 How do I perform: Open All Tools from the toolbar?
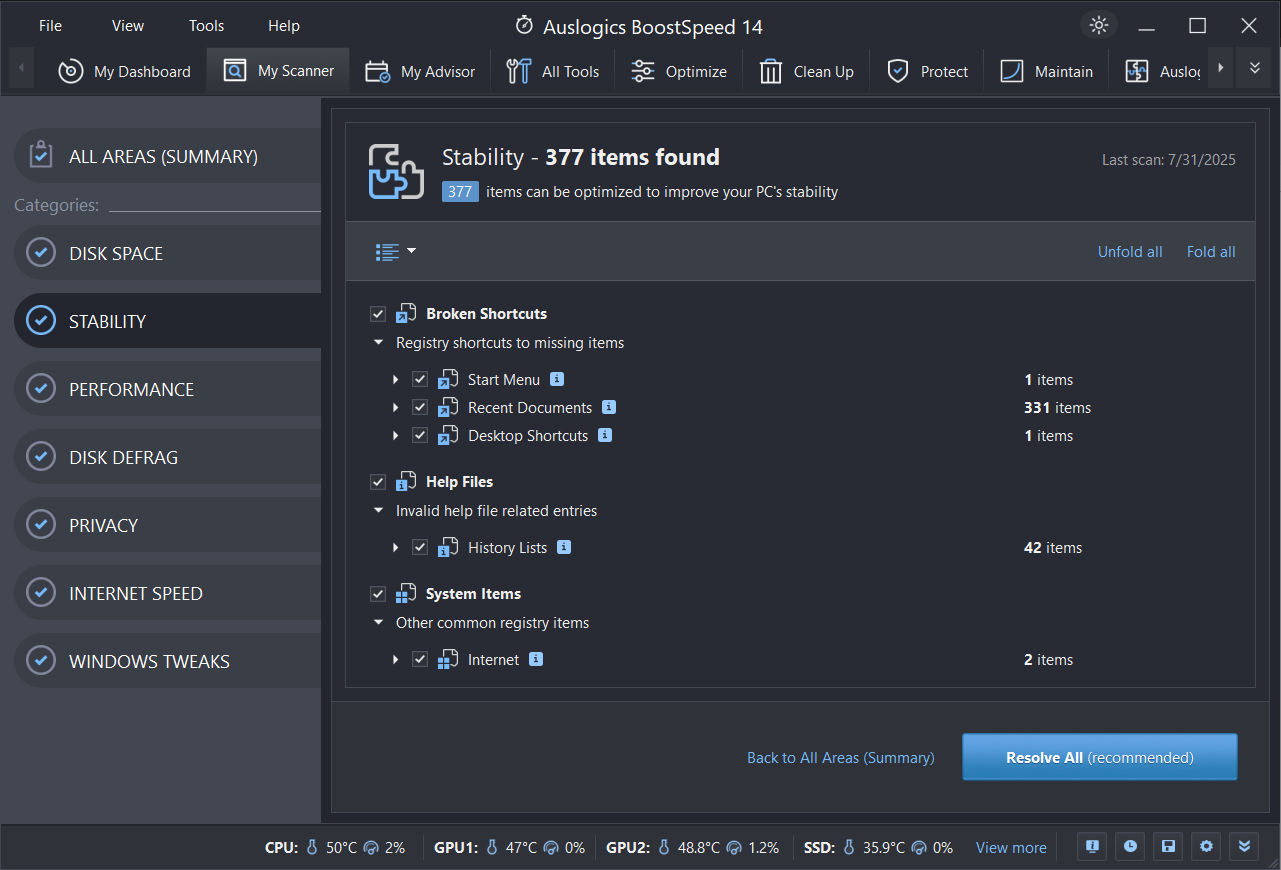518,70
